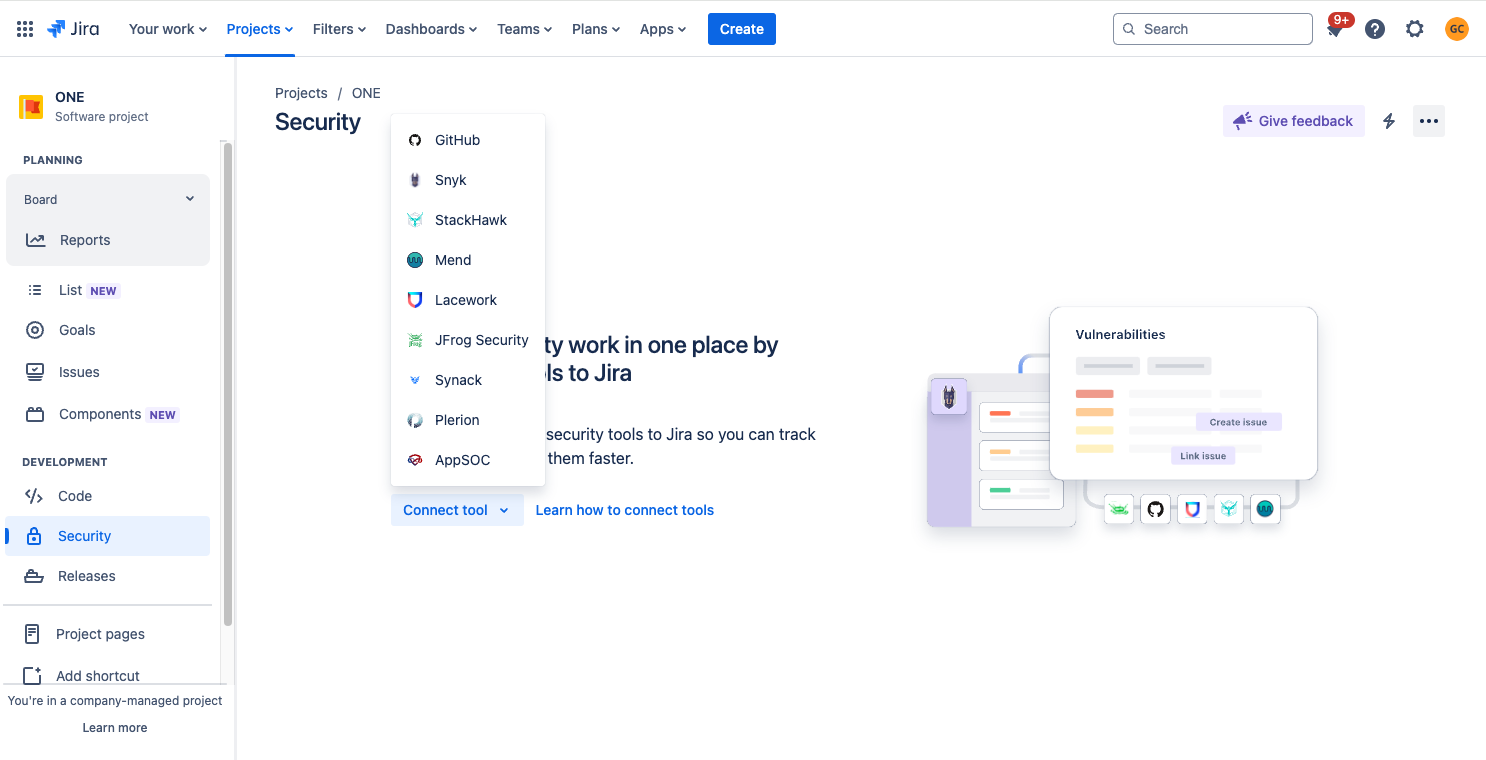The image size is (1486, 760).
Task: Open the ONE breadcrumb link
Action: pos(366,93)
